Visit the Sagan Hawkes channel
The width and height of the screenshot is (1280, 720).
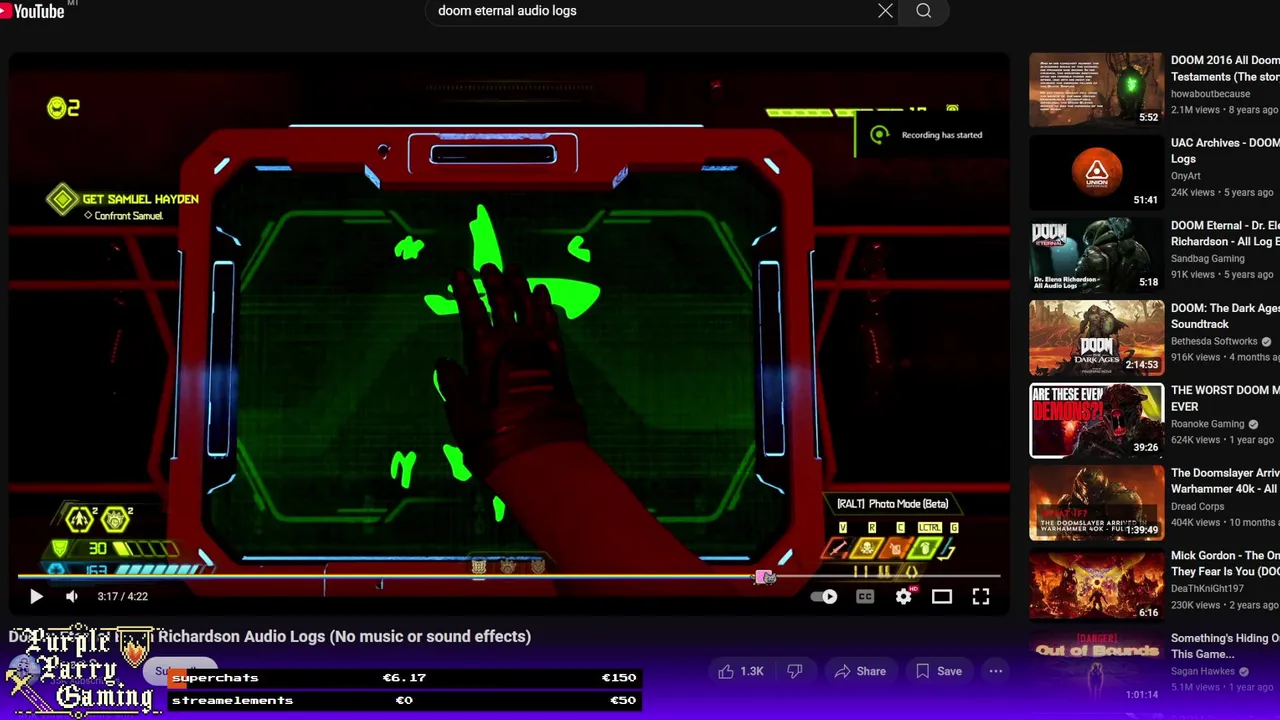pyautogui.click(x=1203, y=672)
